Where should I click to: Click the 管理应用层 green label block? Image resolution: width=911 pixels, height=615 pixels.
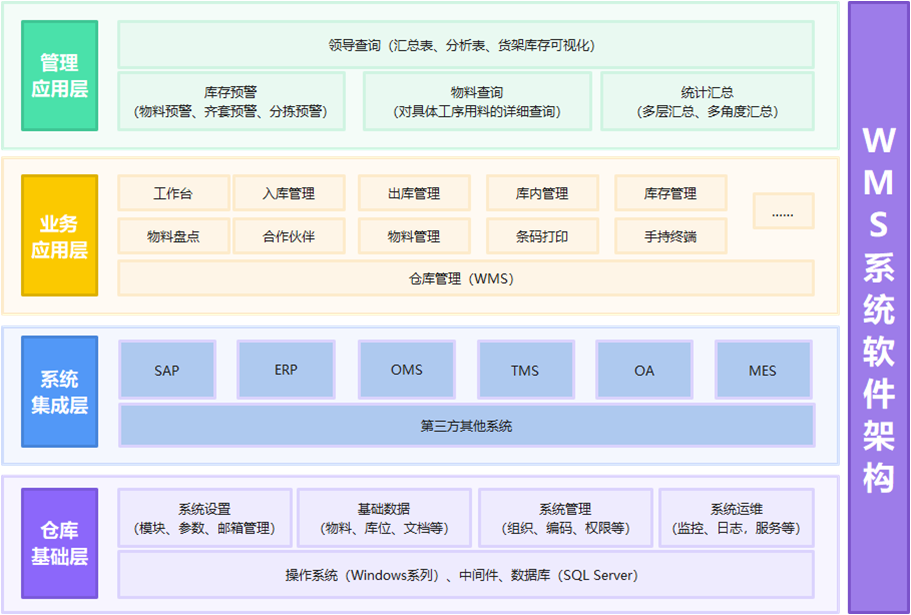coord(59,75)
